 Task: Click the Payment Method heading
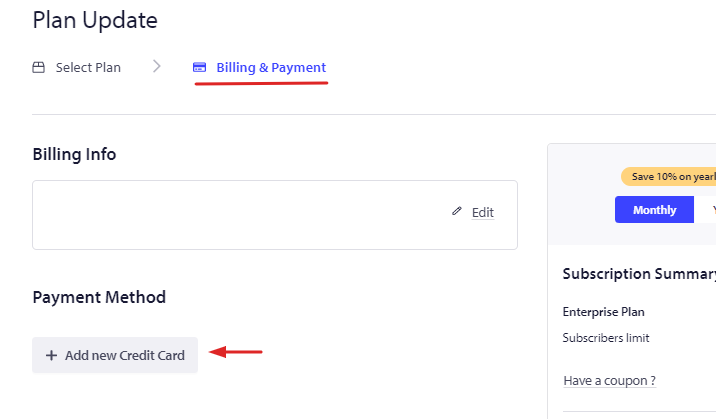coord(99,298)
